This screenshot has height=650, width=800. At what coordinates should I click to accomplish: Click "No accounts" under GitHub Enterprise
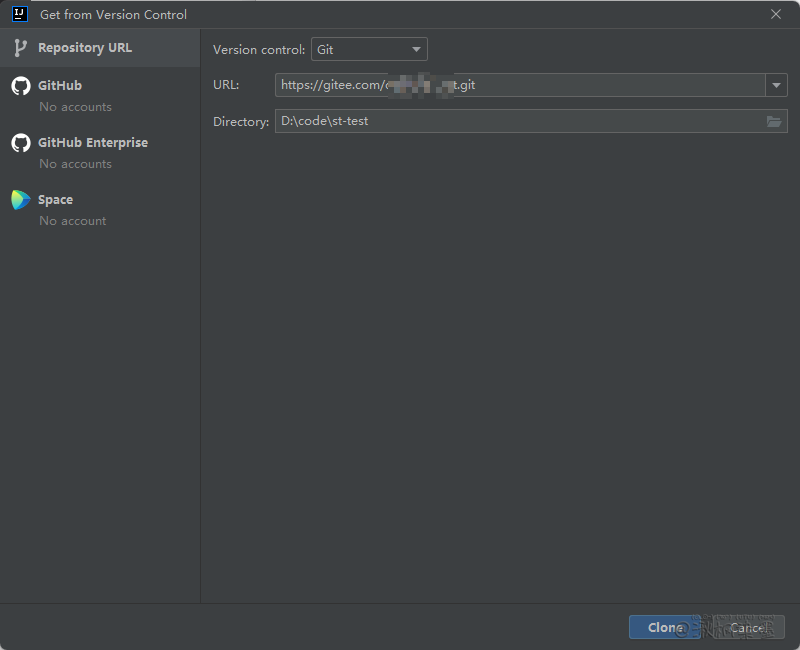pos(75,164)
